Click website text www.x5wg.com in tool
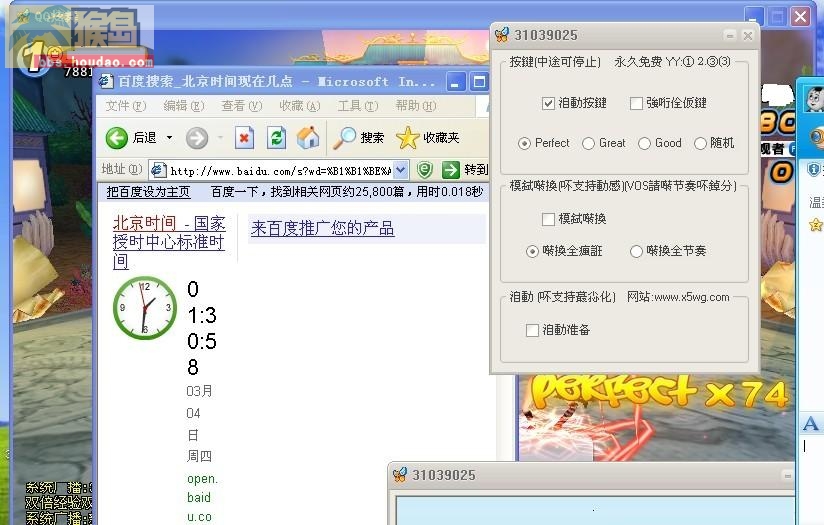This screenshot has height=525, width=824. [x=691, y=297]
